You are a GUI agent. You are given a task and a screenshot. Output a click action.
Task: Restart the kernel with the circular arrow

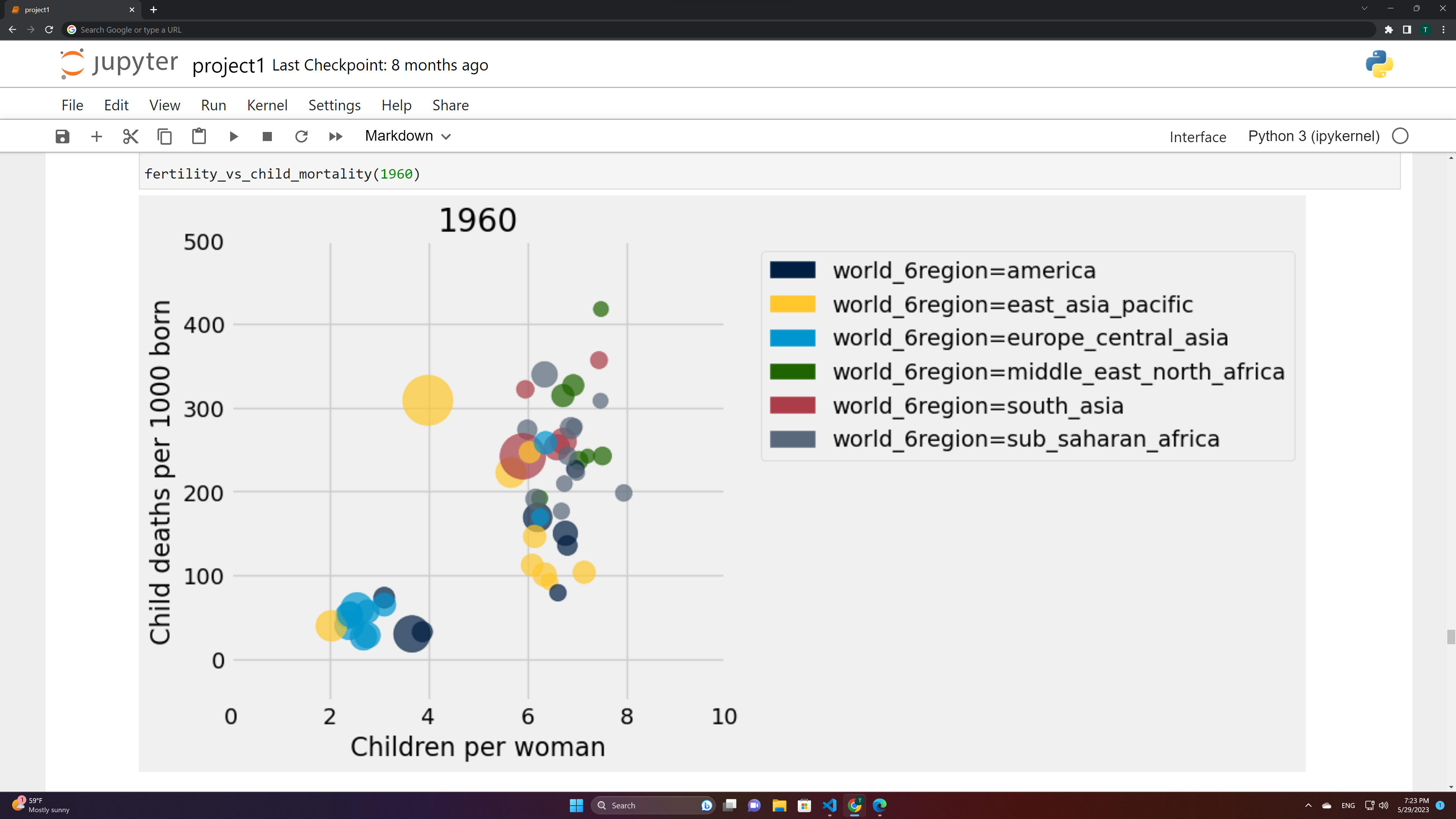[x=301, y=136]
